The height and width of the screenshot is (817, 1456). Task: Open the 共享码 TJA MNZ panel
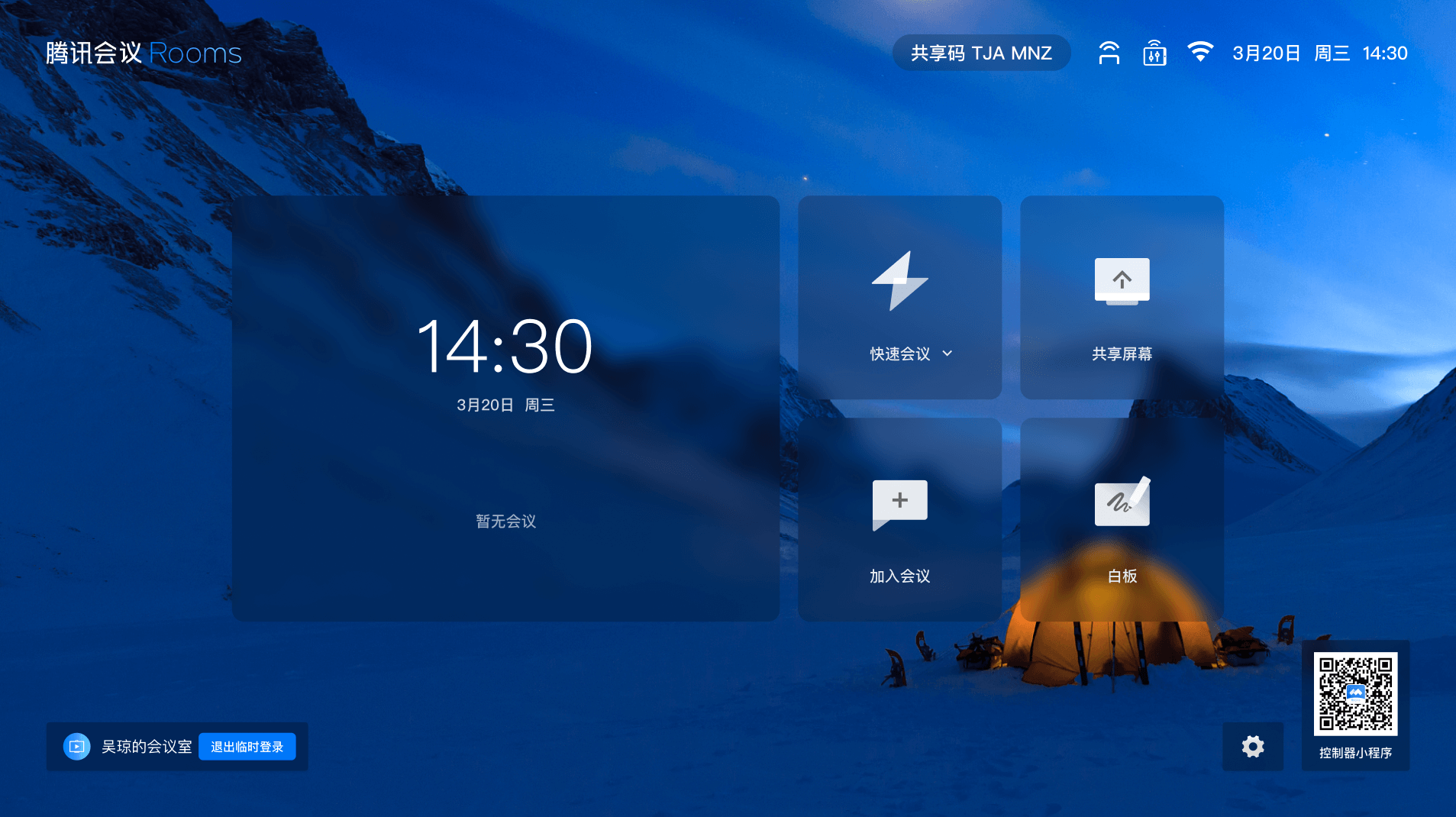(982, 53)
